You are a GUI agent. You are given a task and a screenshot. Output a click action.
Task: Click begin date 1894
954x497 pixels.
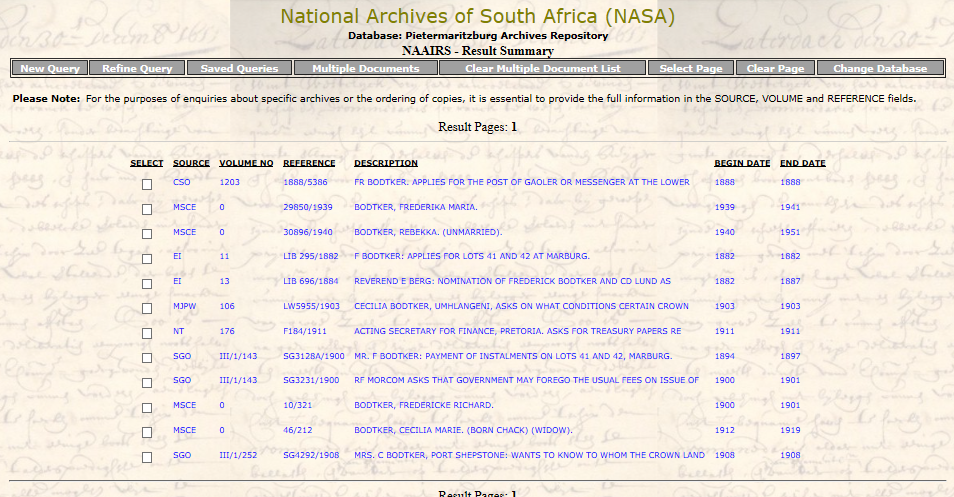[725, 356]
